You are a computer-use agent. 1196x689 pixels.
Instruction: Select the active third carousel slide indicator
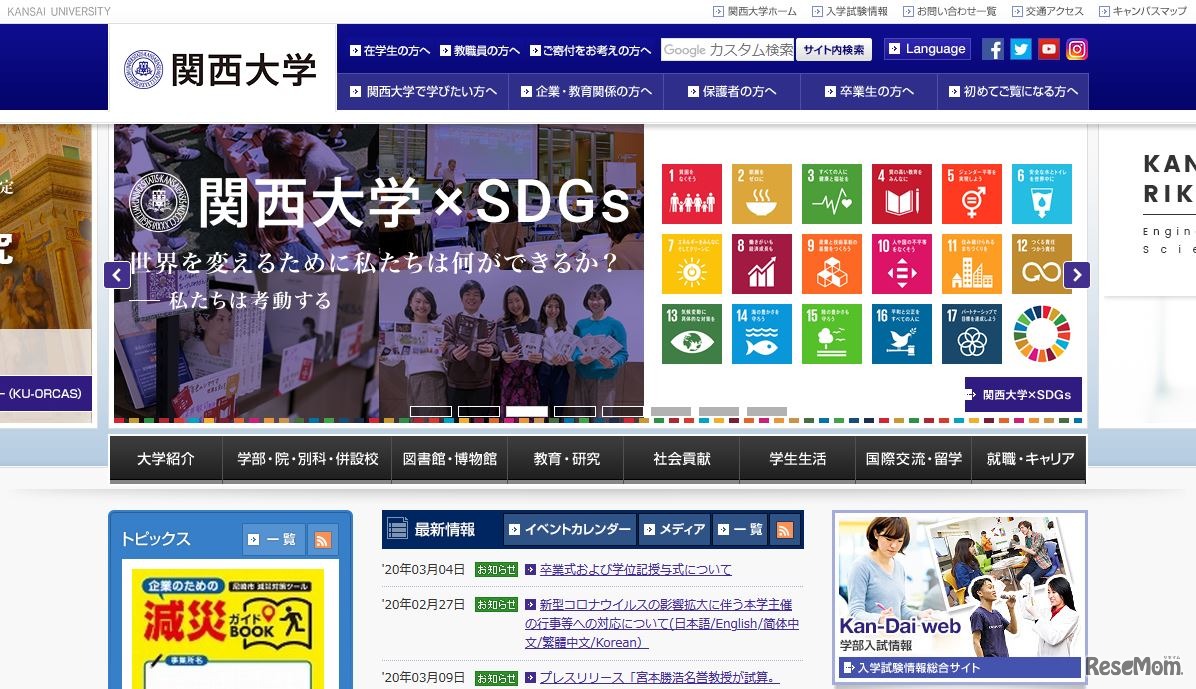[527, 411]
